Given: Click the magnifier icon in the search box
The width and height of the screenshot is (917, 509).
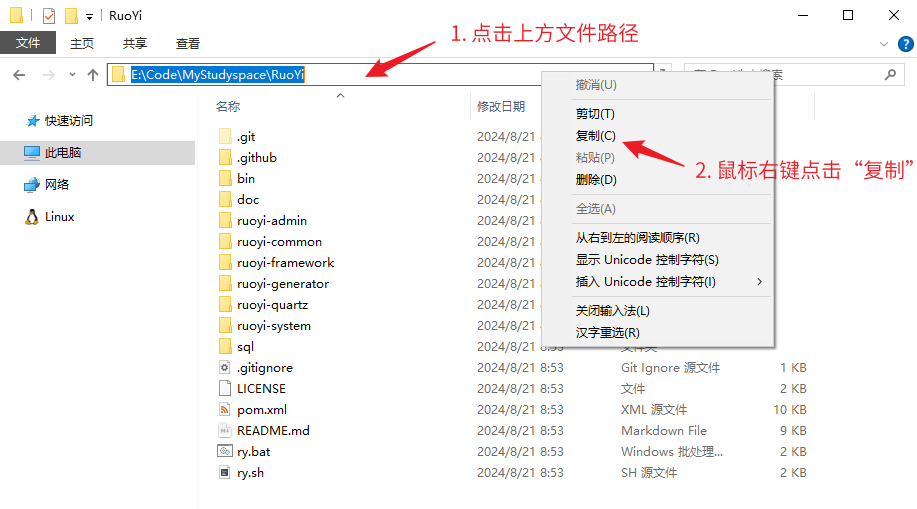Looking at the screenshot, I should (x=890, y=75).
